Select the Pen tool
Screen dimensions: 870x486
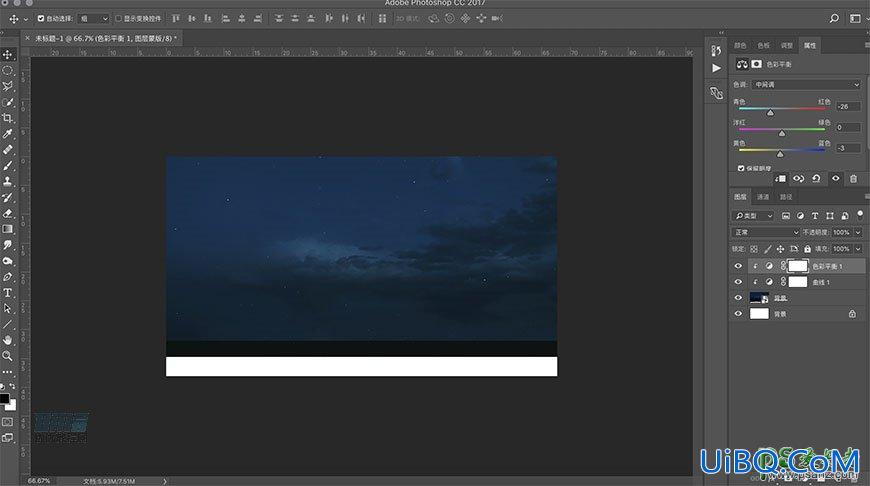[x=8, y=277]
